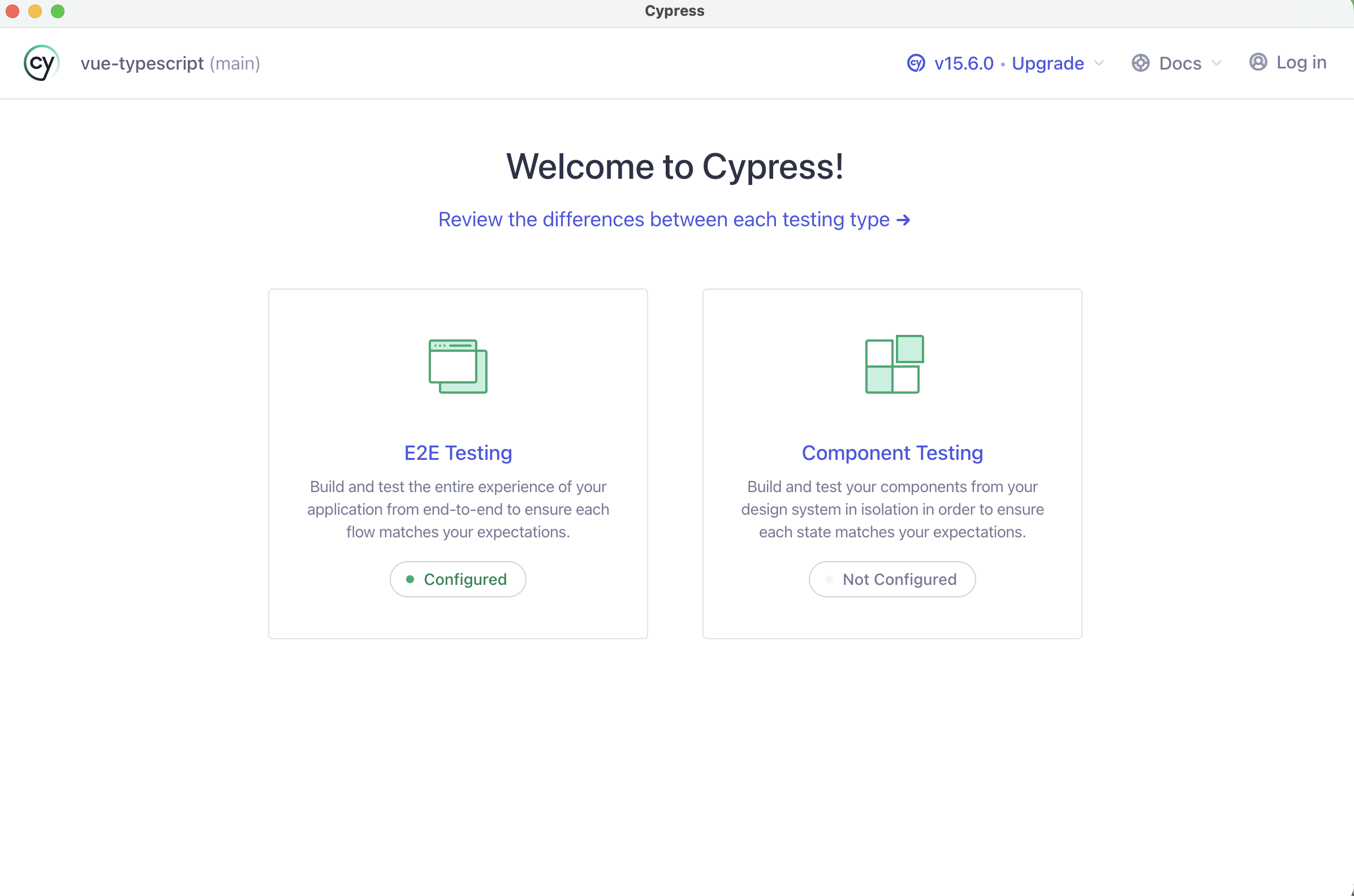1354x896 pixels.
Task: Click Log in in the header
Action: click(1301, 62)
